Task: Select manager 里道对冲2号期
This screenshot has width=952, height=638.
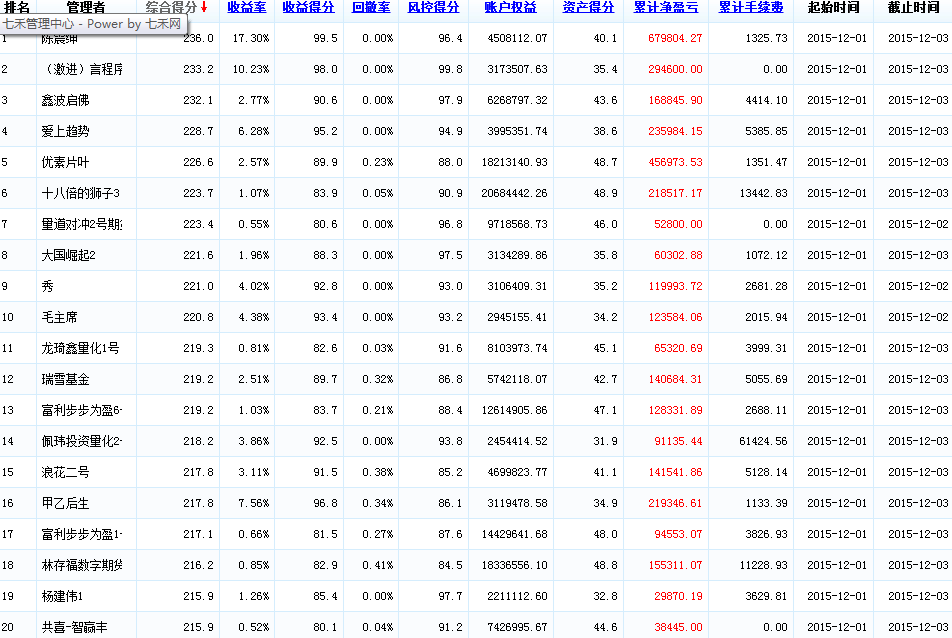Action: pos(82,224)
